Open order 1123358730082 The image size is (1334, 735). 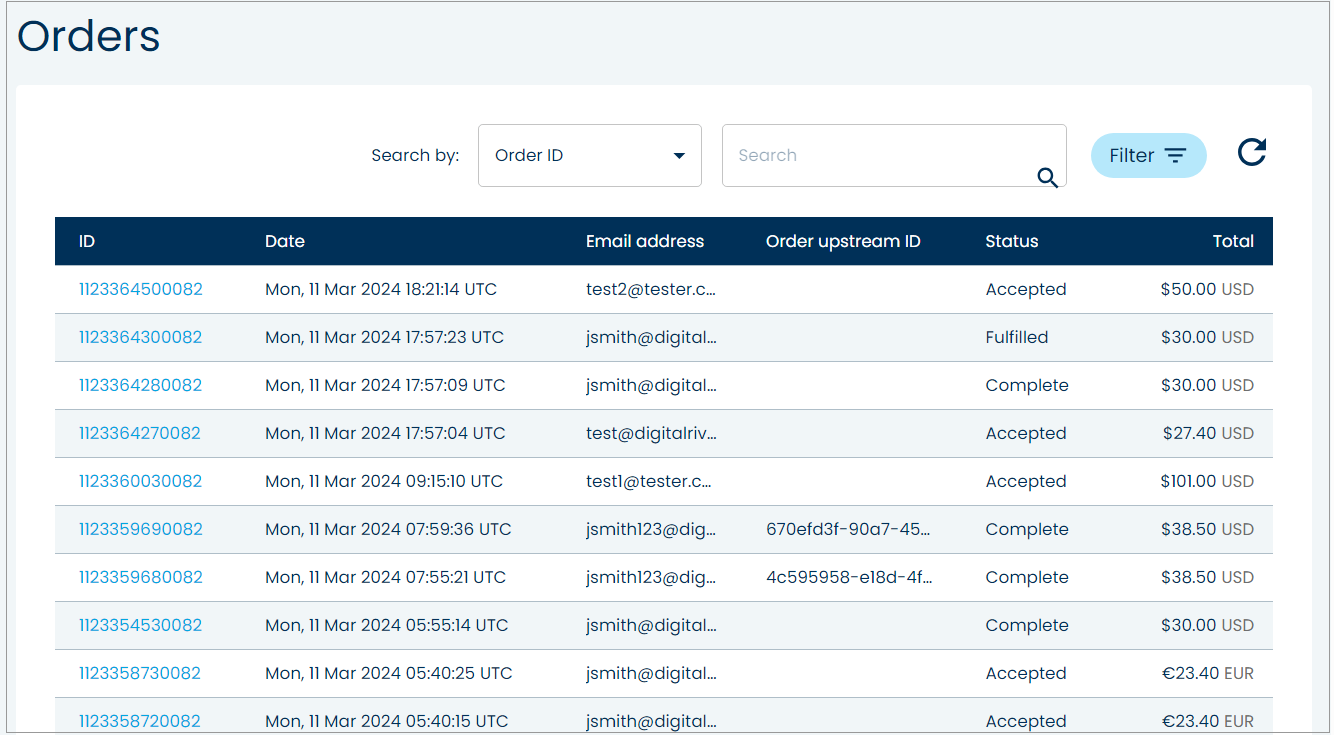(140, 674)
